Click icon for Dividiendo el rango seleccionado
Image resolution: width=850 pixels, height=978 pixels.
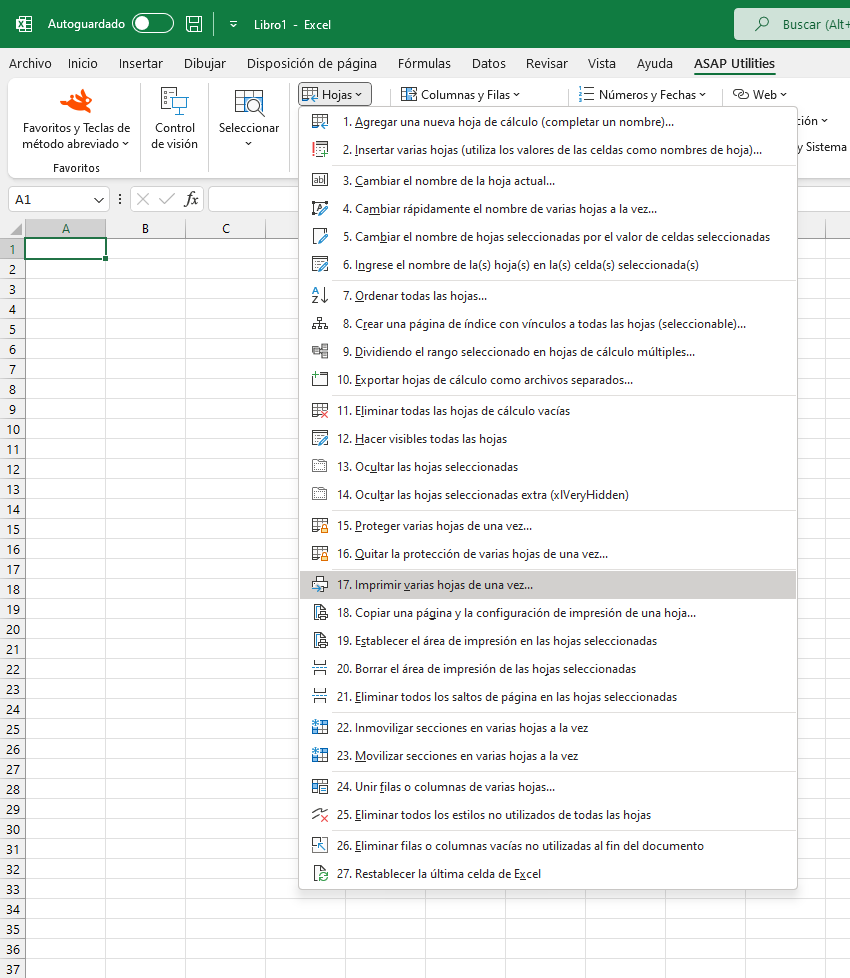tap(320, 352)
